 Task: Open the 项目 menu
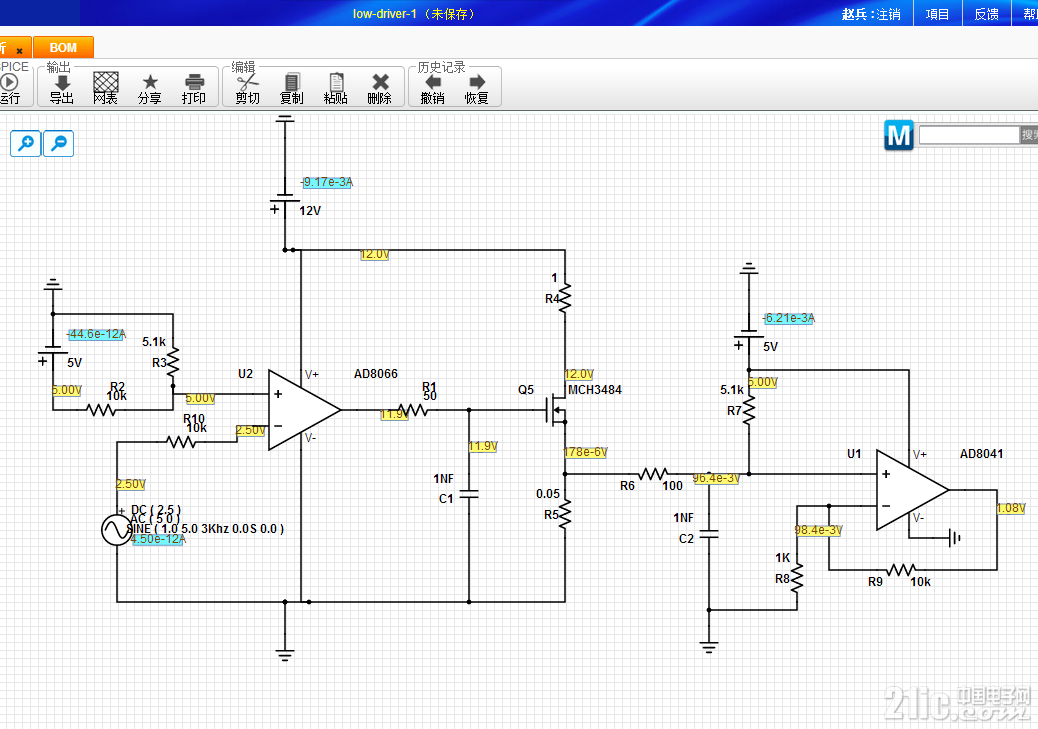tap(937, 14)
